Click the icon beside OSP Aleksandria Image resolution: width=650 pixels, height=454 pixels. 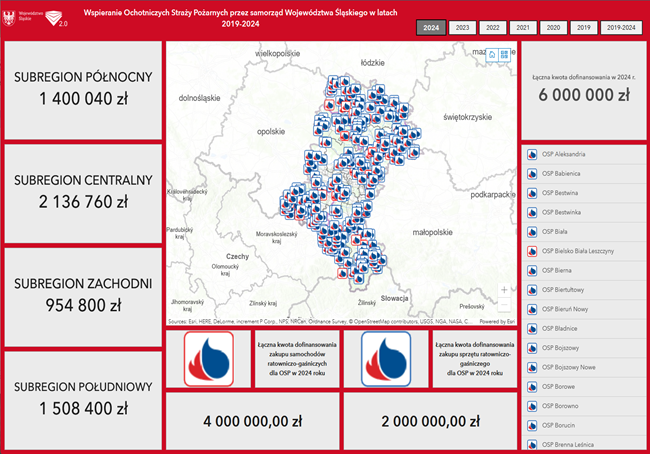coord(531,154)
